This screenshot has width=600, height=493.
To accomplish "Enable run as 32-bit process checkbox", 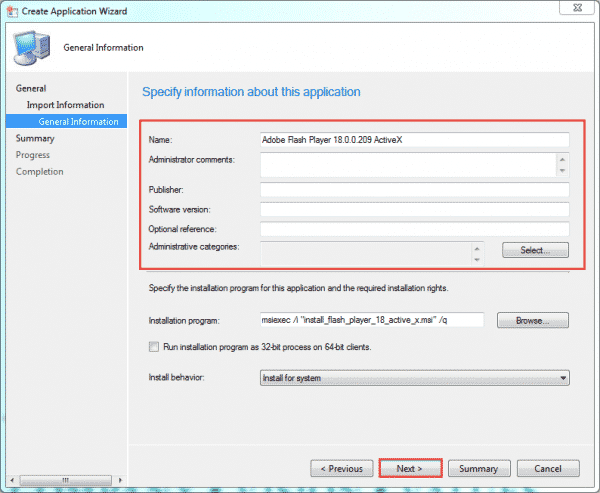I will coord(154,347).
